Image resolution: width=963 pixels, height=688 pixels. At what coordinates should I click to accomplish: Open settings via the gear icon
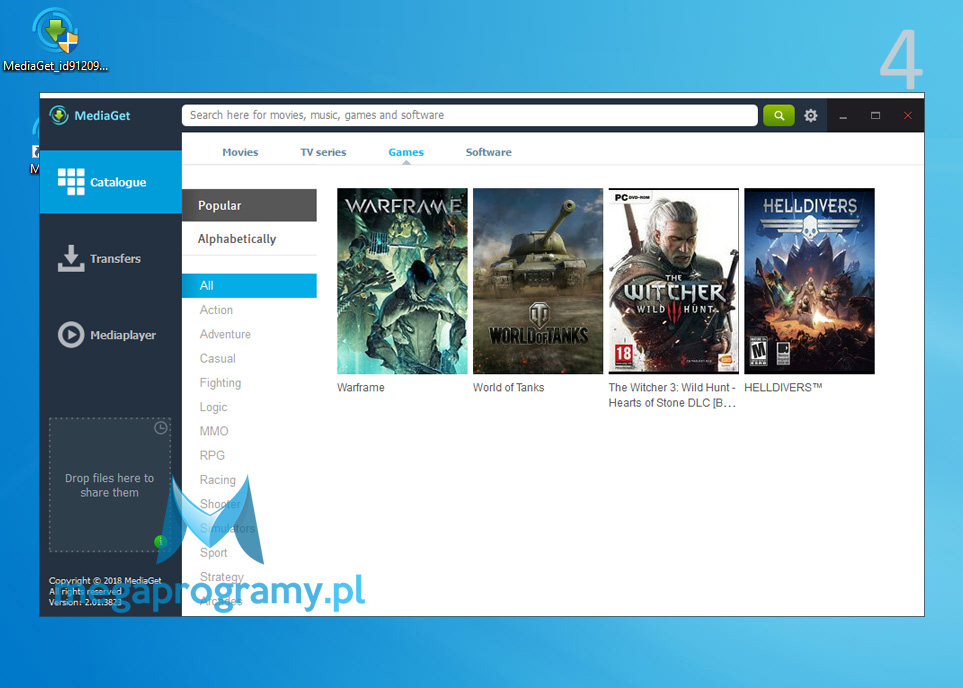[x=811, y=115]
